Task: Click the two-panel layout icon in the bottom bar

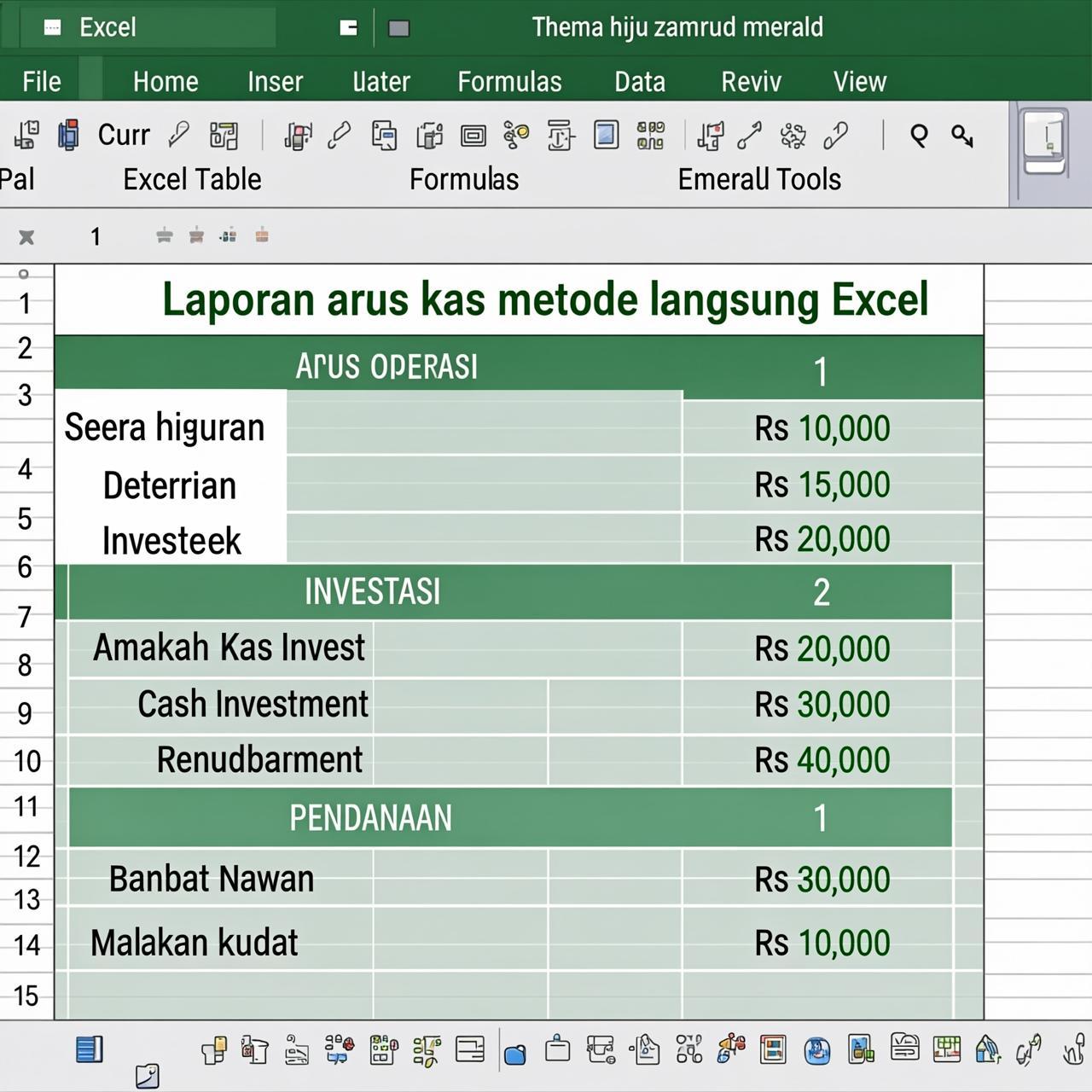Action: pyautogui.click(x=470, y=1049)
